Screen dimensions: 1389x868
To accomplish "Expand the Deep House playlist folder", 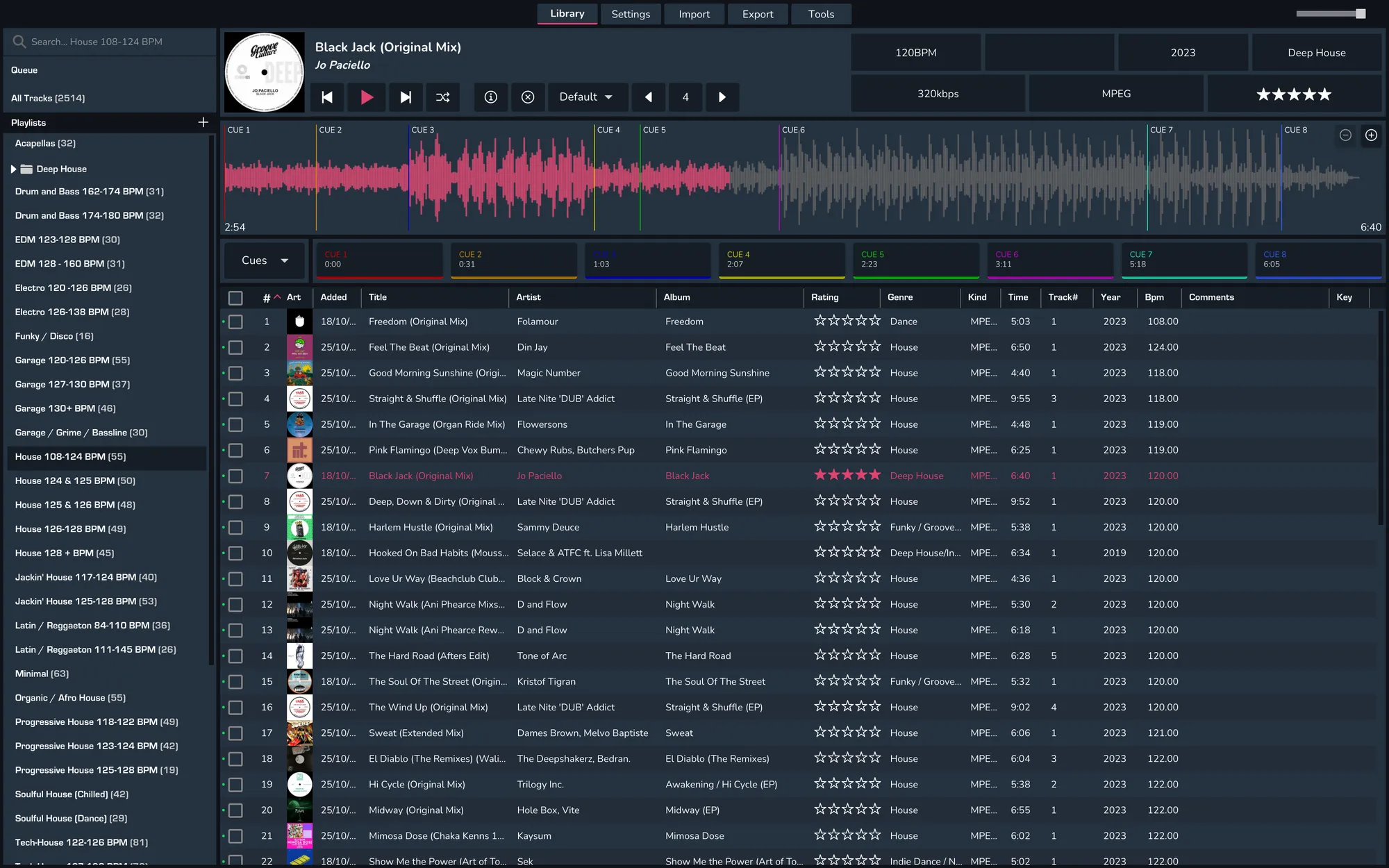I will [x=13, y=169].
